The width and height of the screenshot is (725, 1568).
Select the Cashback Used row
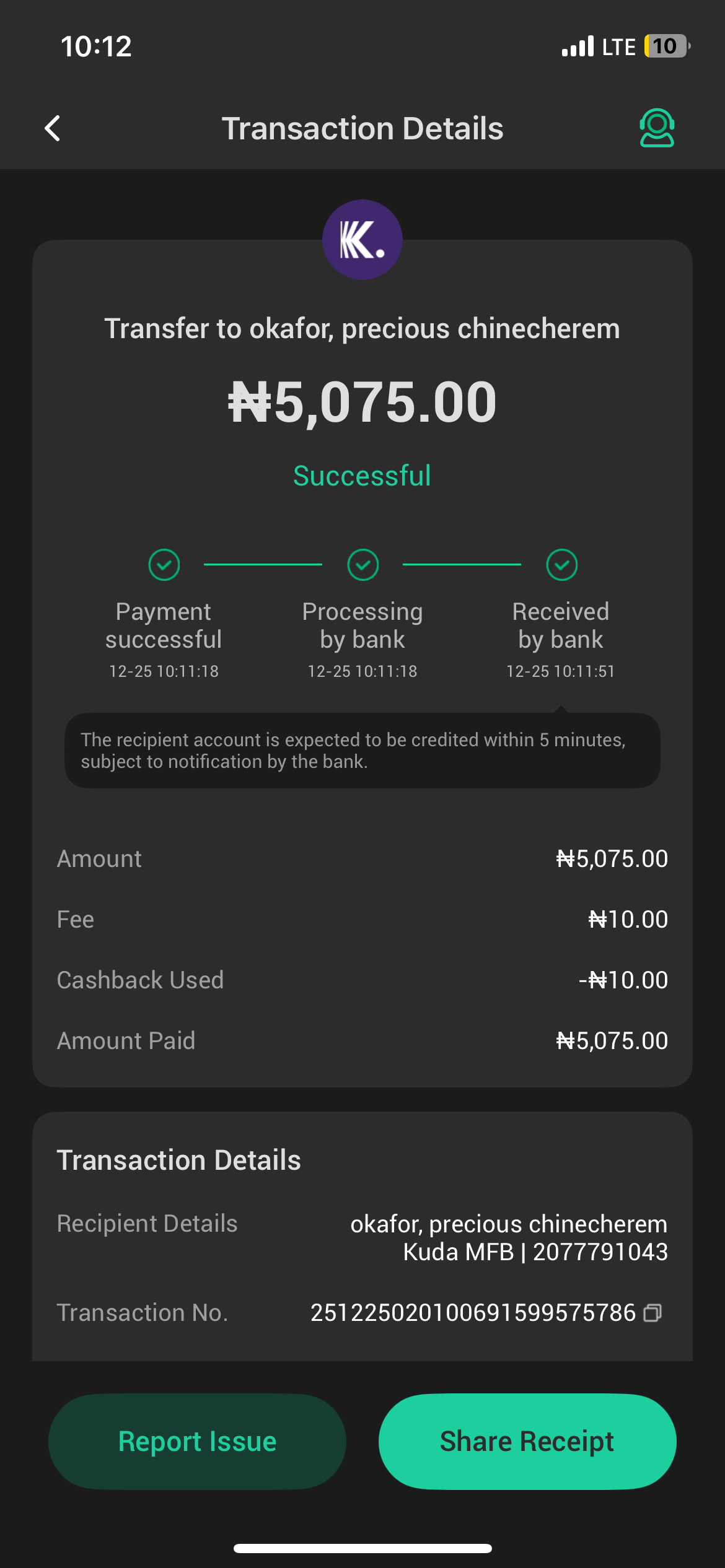[x=362, y=980]
